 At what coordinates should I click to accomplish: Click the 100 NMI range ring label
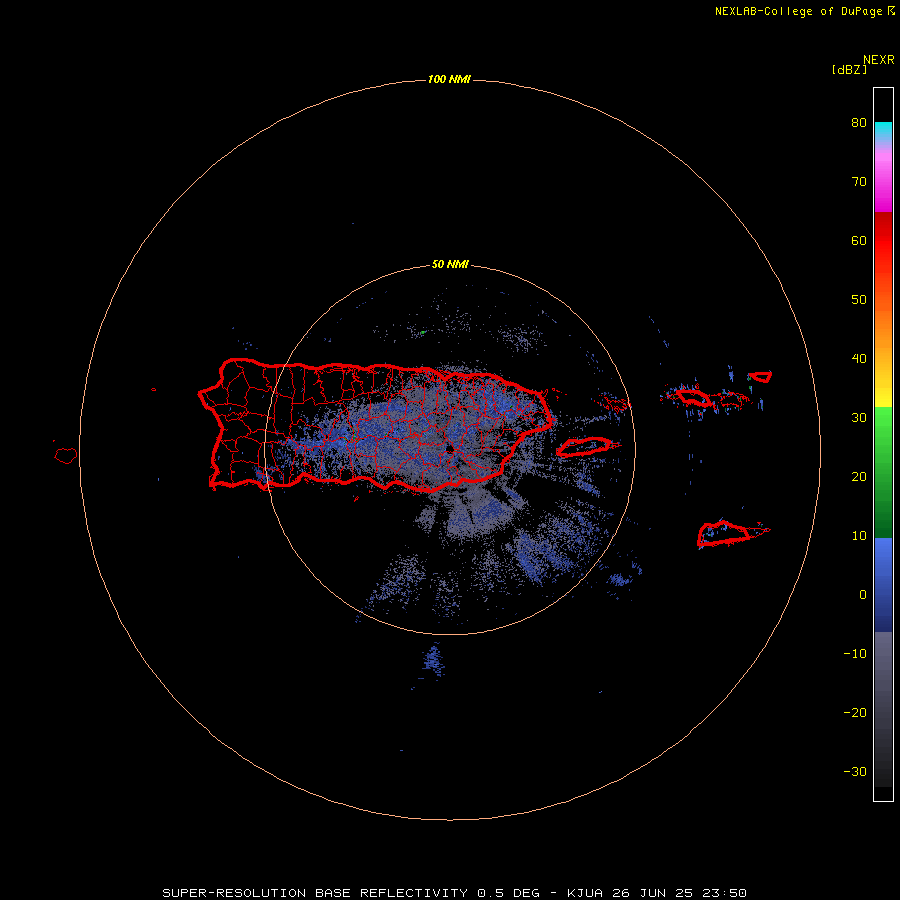(x=449, y=79)
